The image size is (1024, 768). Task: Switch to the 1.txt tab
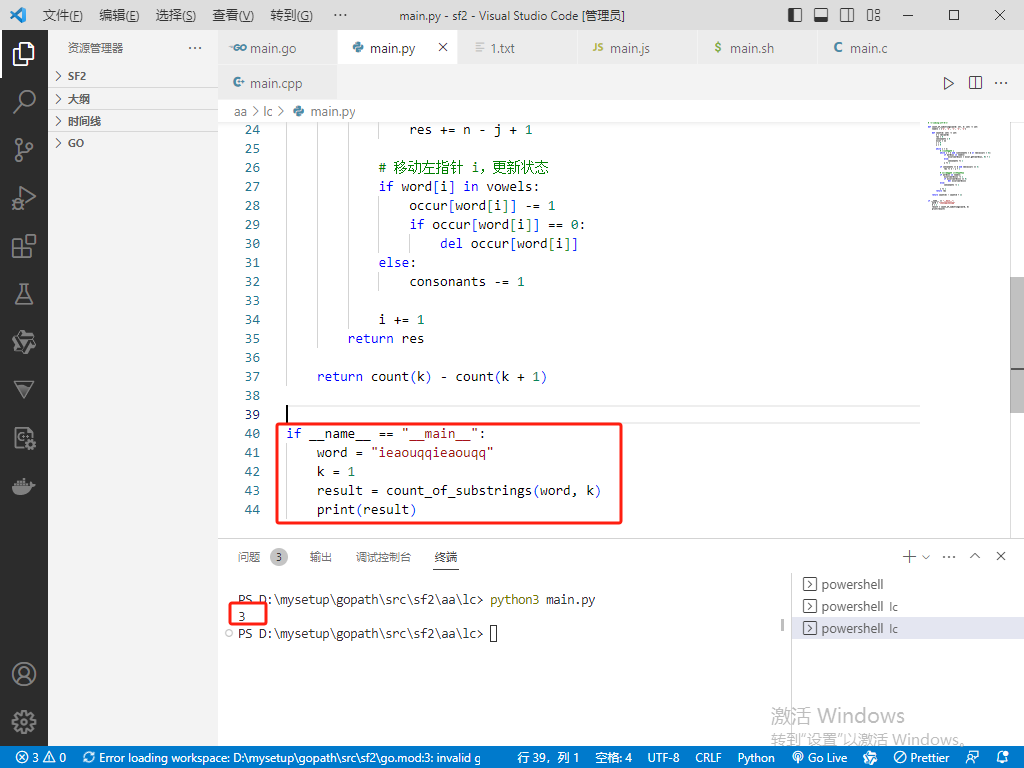[x=517, y=48]
